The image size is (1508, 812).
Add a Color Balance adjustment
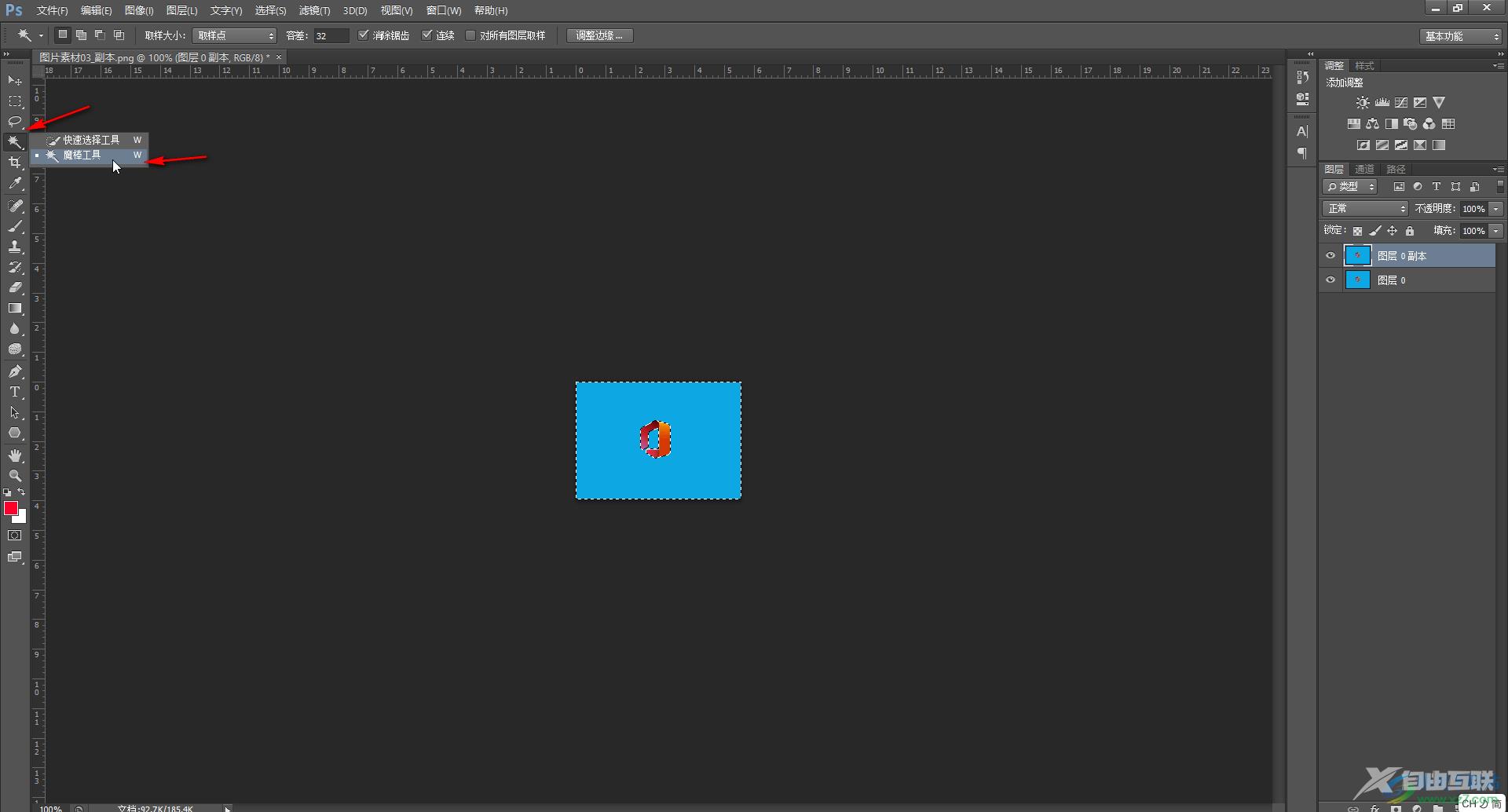(1373, 124)
